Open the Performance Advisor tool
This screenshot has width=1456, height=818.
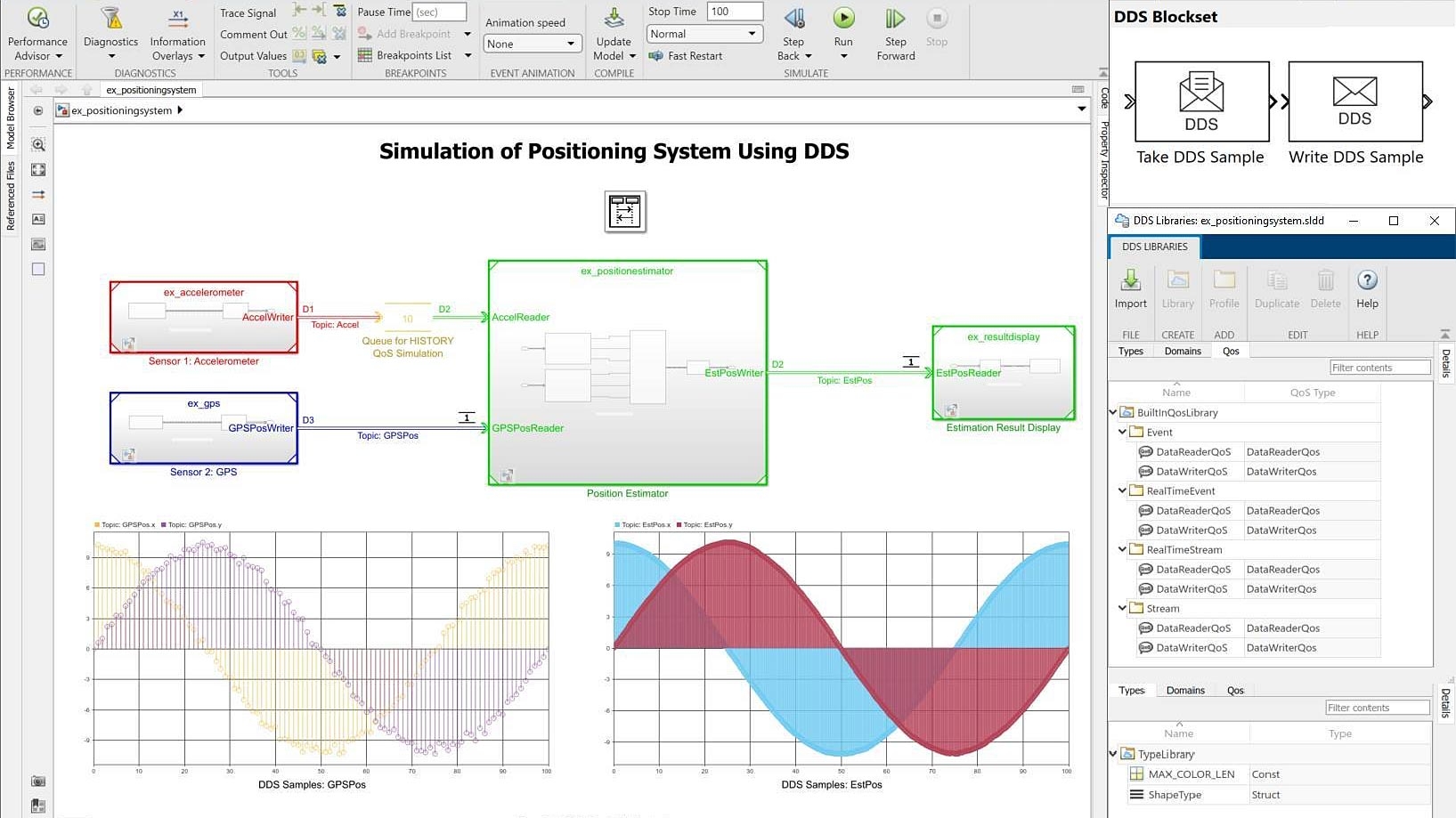[37, 19]
